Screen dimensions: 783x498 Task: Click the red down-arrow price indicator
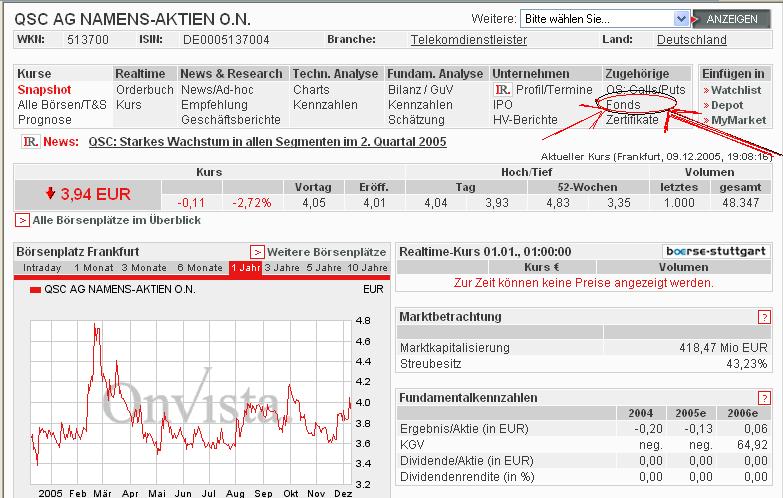pyautogui.click(x=50, y=193)
